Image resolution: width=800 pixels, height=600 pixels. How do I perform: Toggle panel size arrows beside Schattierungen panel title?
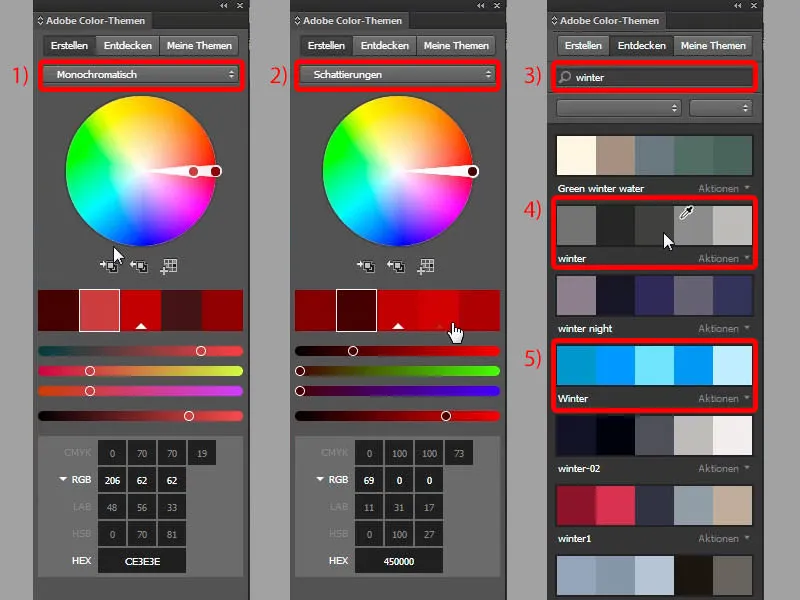pos(297,21)
